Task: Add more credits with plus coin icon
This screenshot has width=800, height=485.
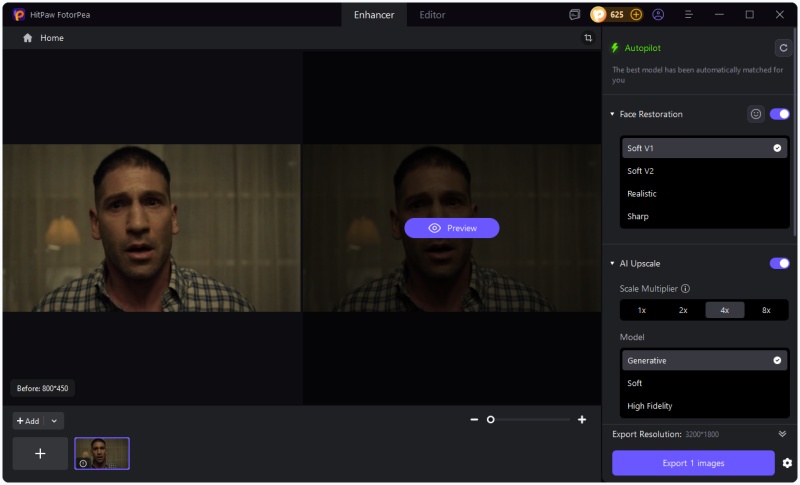Action: [x=636, y=15]
